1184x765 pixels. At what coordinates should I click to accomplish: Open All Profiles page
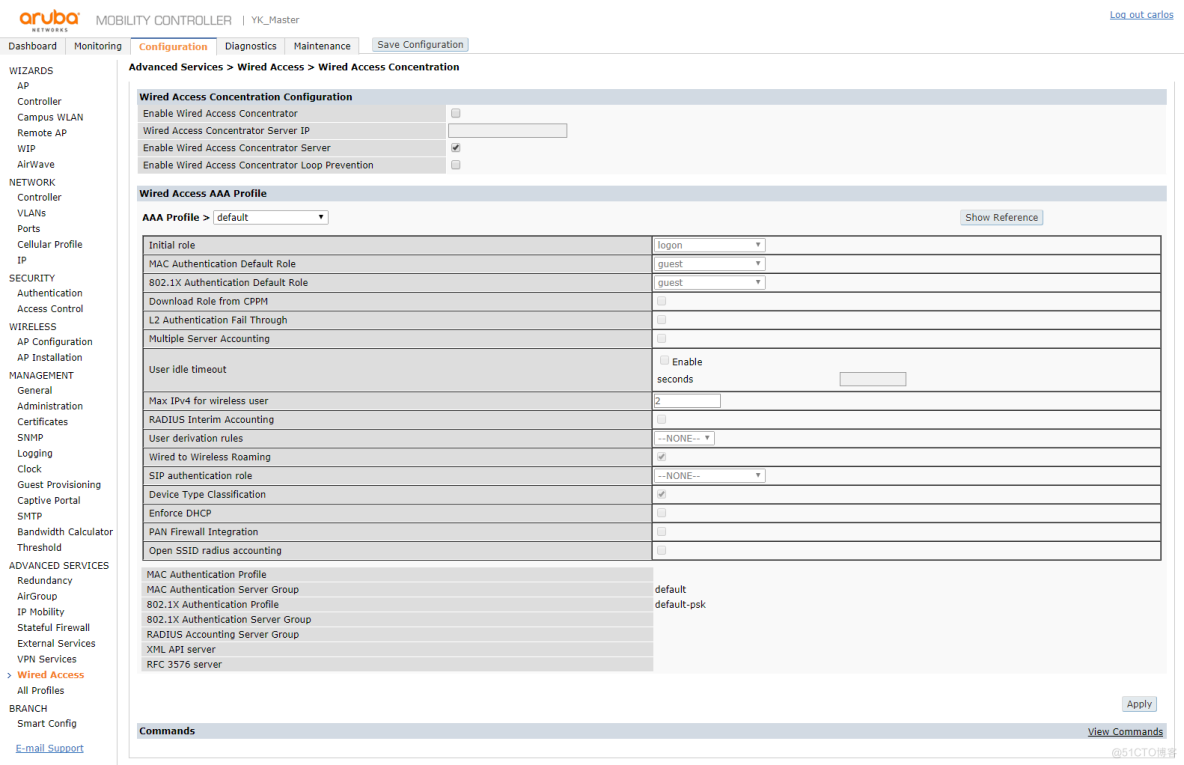tap(41, 691)
